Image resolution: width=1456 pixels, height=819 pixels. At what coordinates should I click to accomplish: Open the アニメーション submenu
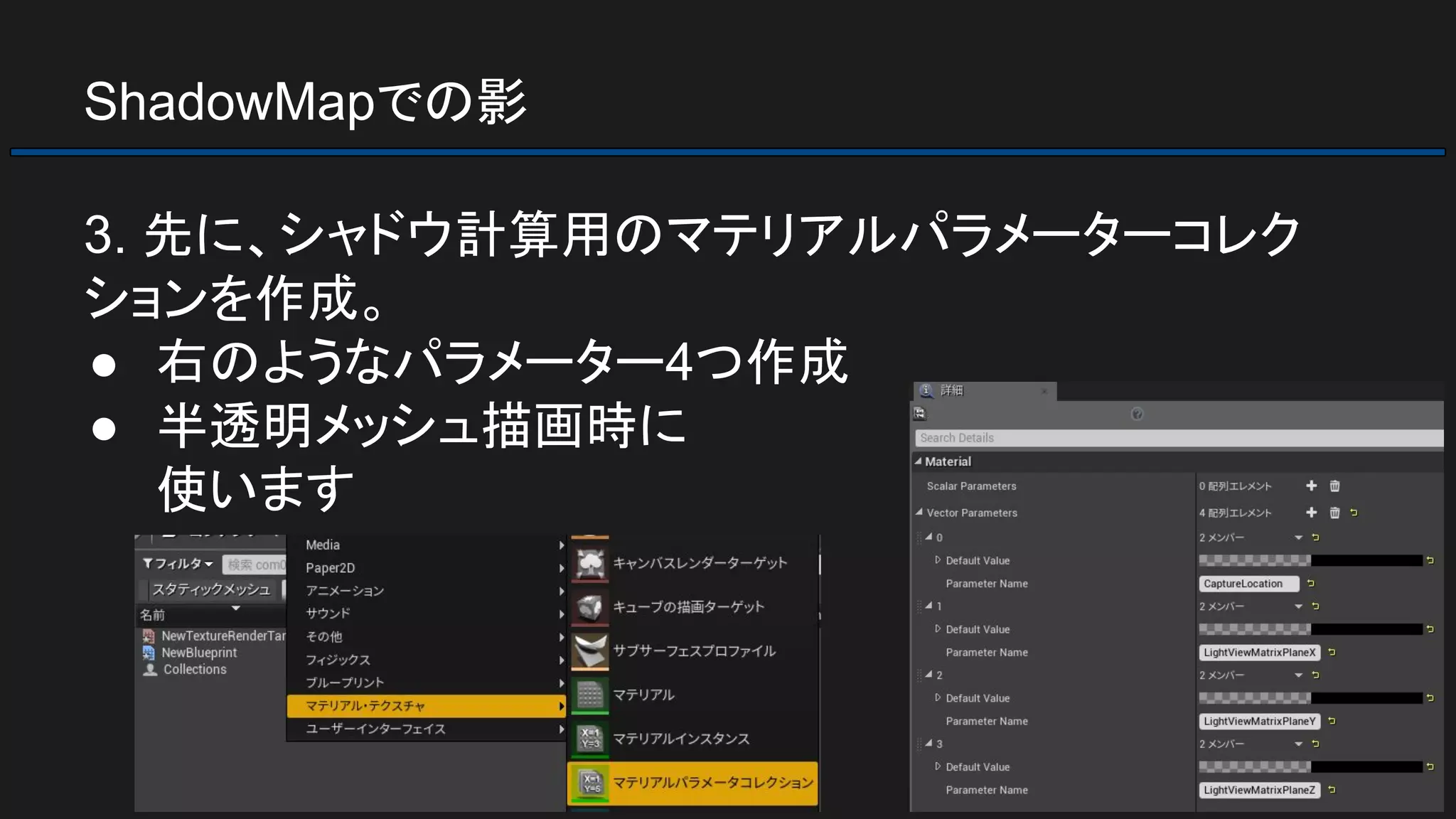pos(427,591)
